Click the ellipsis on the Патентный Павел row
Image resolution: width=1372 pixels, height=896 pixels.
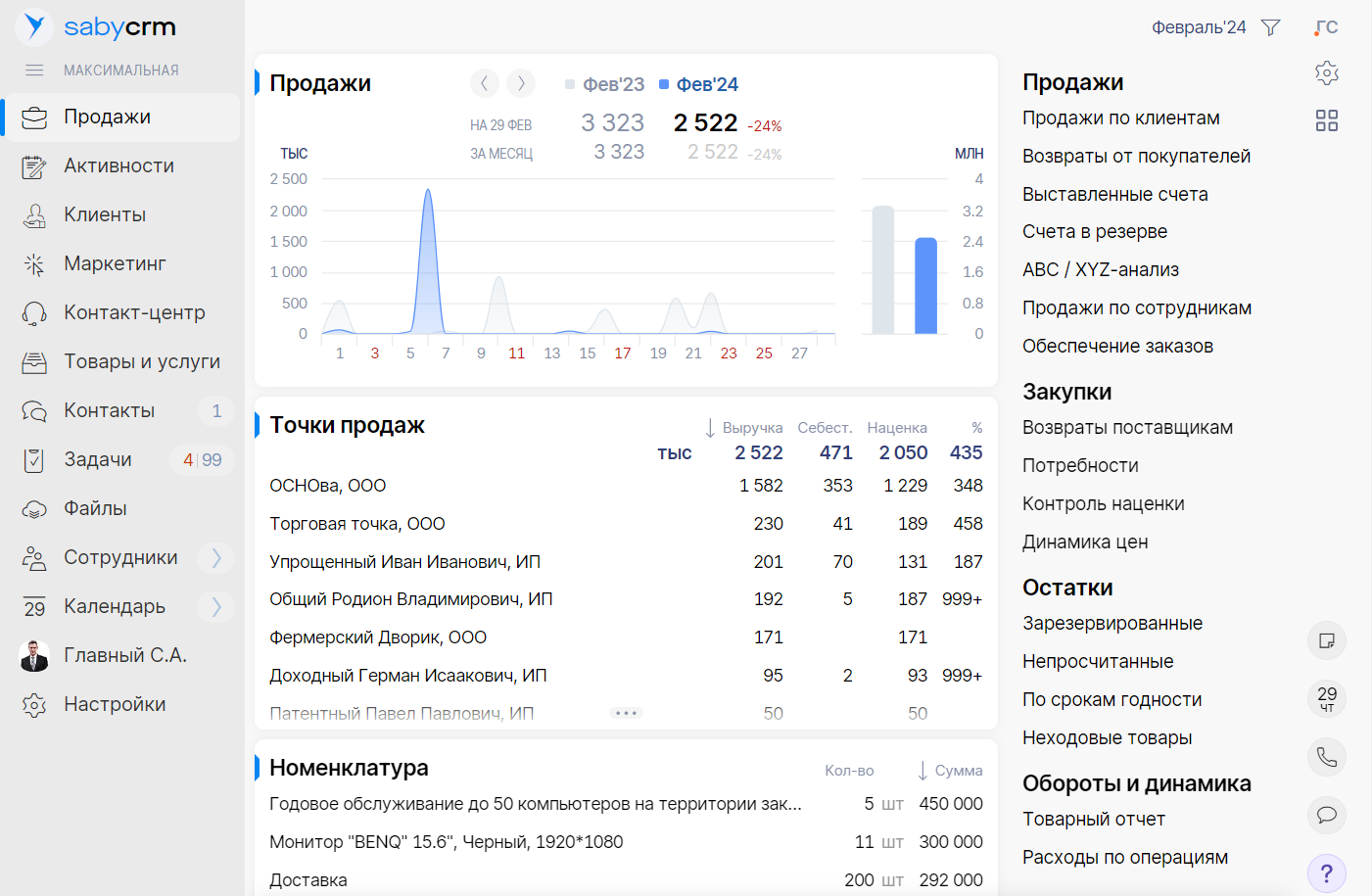[626, 713]
